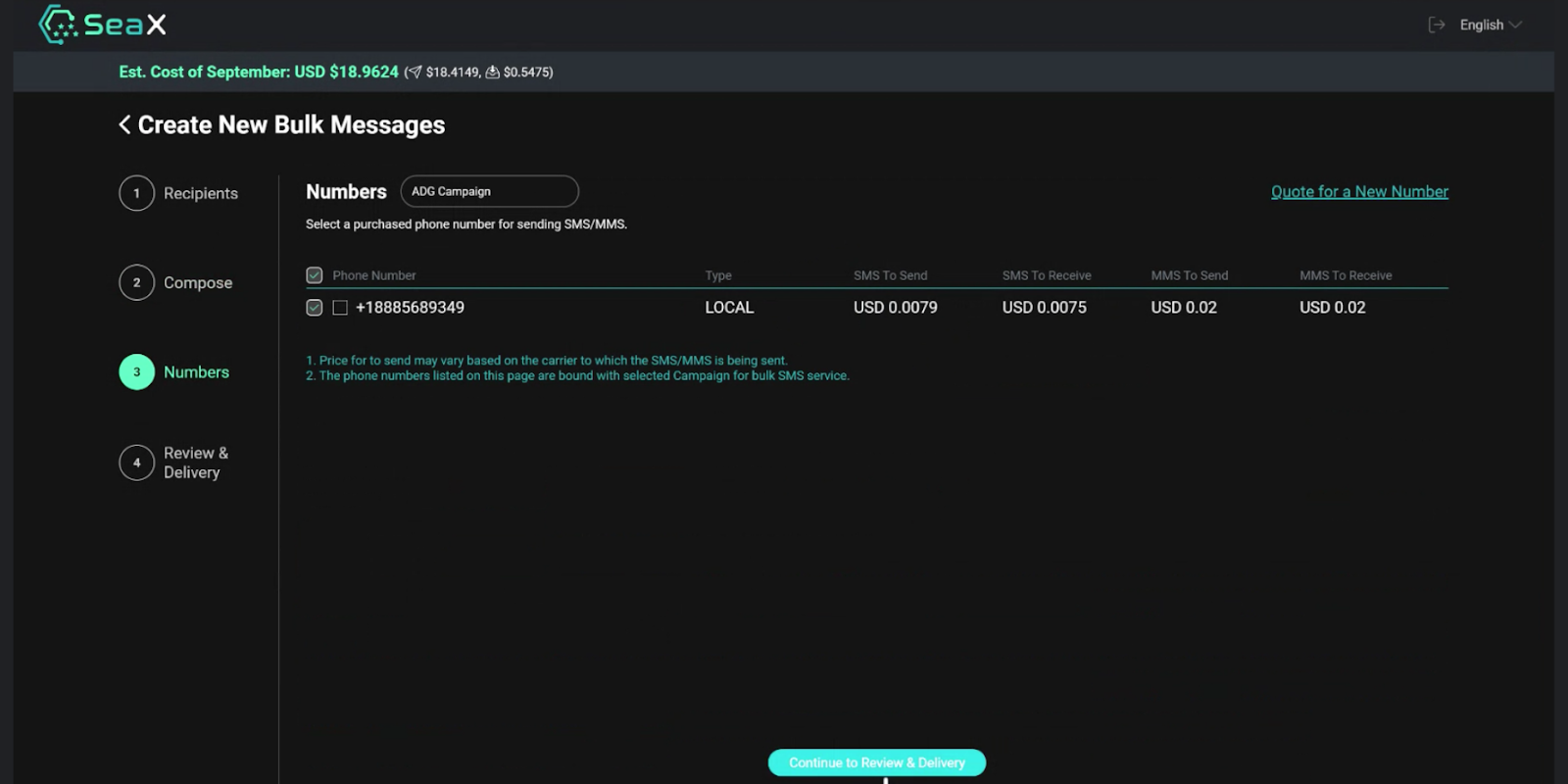This screenshot has height=784, width=1568.
Task: Switch to the Compose step
Action: (197, 282)
